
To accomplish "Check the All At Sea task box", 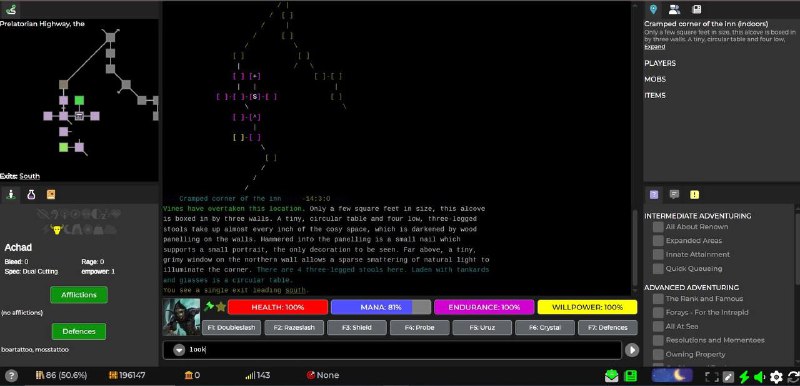I will click(x=658, y=326).
